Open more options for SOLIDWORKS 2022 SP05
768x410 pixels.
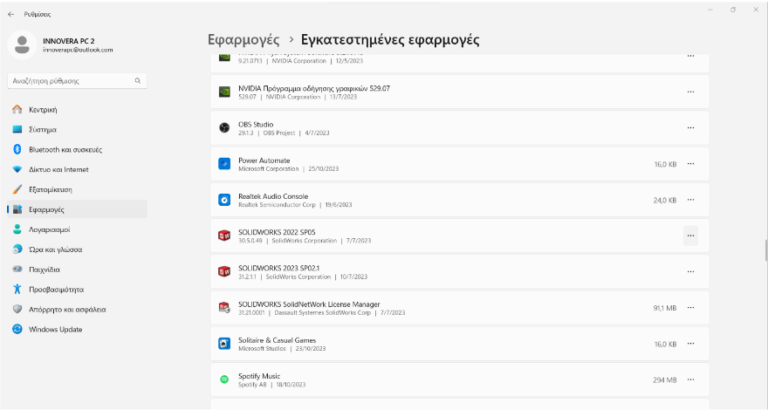coord(690,236)
